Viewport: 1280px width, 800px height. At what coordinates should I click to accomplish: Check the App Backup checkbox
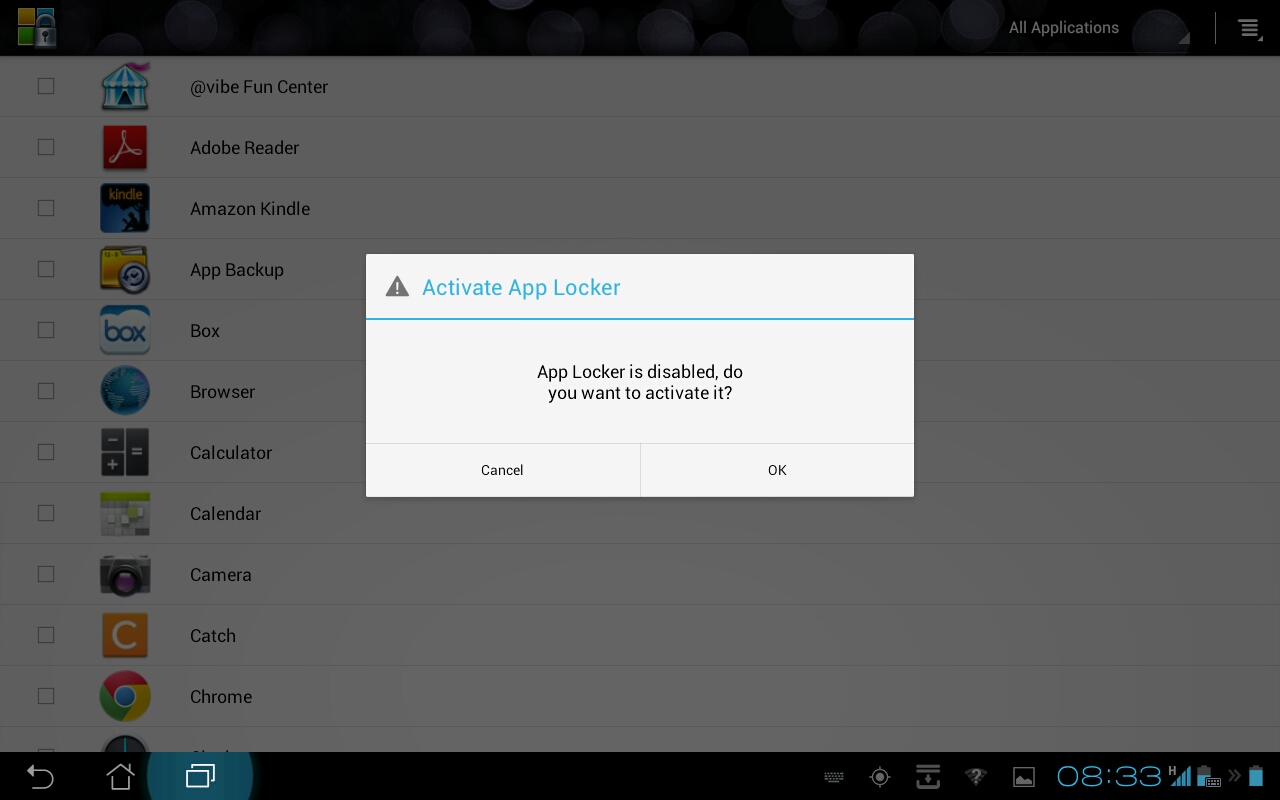point(46,270)
